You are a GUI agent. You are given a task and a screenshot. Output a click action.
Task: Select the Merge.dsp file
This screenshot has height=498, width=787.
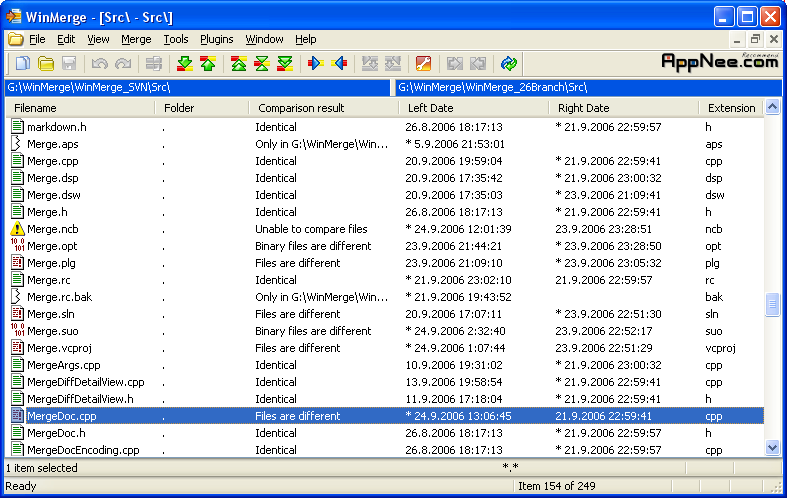tap(53, 178)
